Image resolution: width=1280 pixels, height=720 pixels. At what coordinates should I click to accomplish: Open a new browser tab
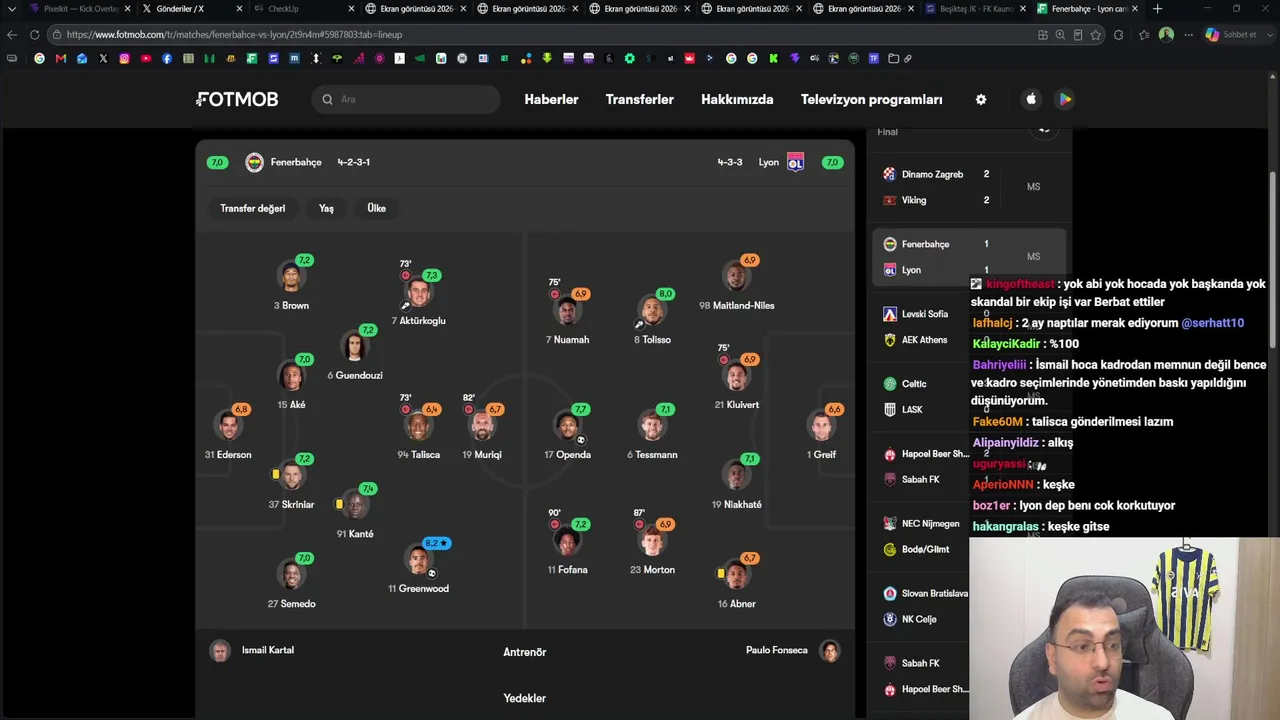point(1157,9)
